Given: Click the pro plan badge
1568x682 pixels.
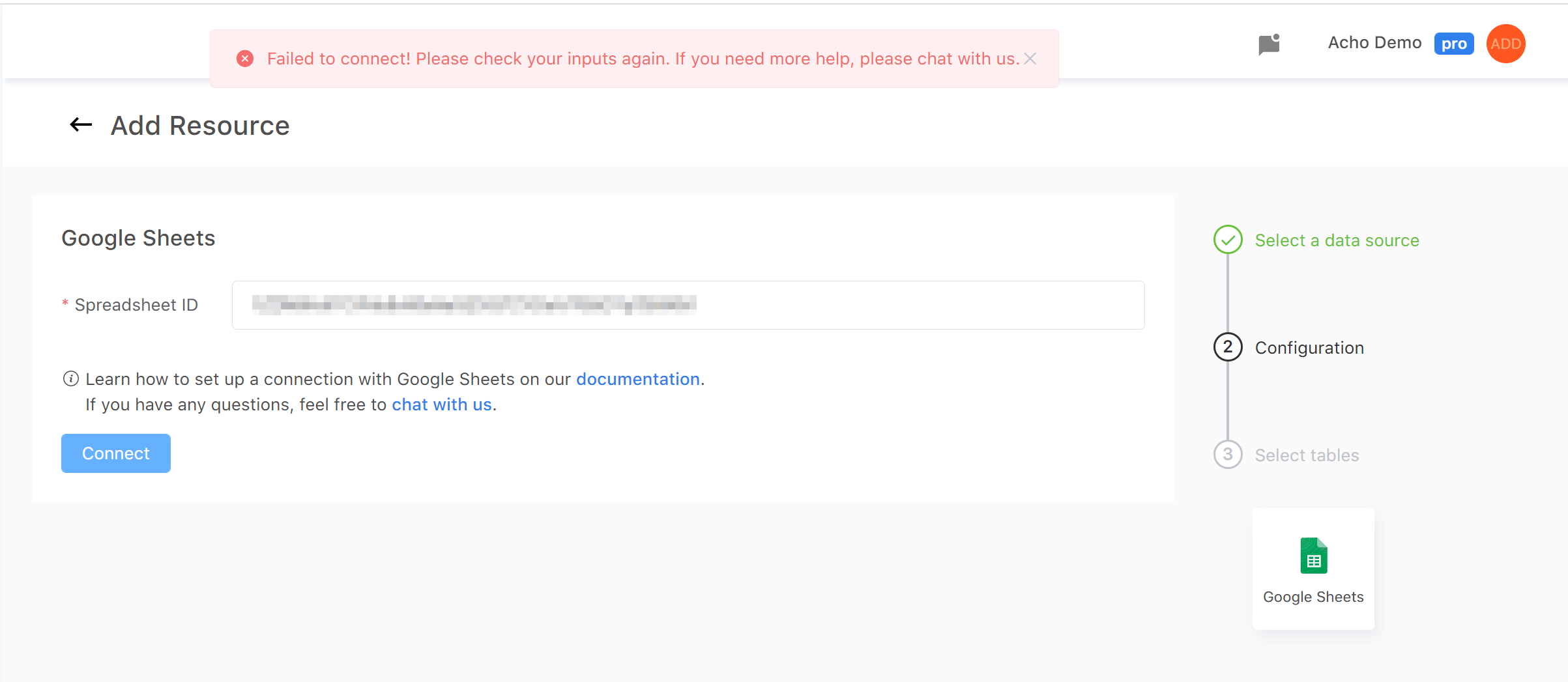Looking at the screenshot, I should (1454, 44).
